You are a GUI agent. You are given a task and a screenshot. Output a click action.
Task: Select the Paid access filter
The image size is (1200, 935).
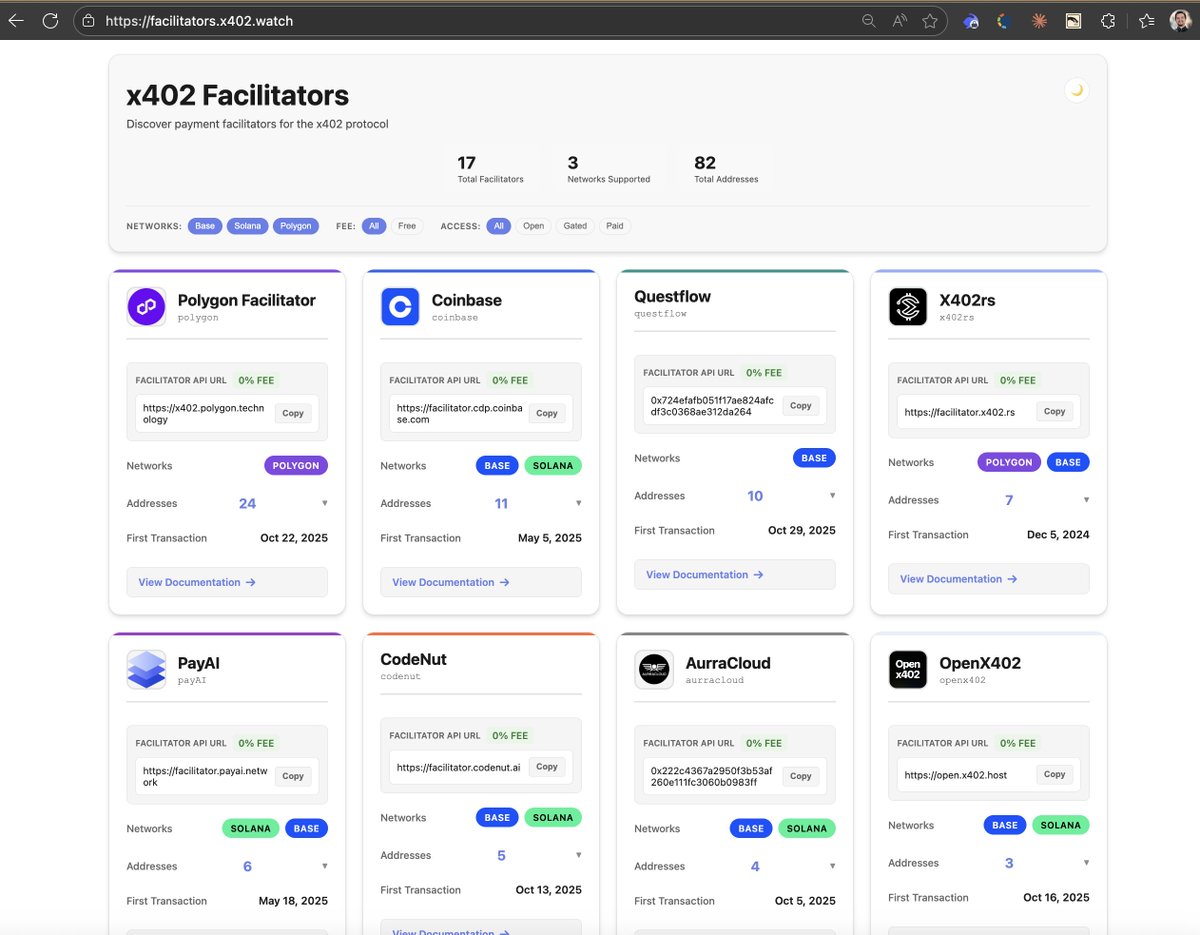pyautogui.click(x=615, y=226)
